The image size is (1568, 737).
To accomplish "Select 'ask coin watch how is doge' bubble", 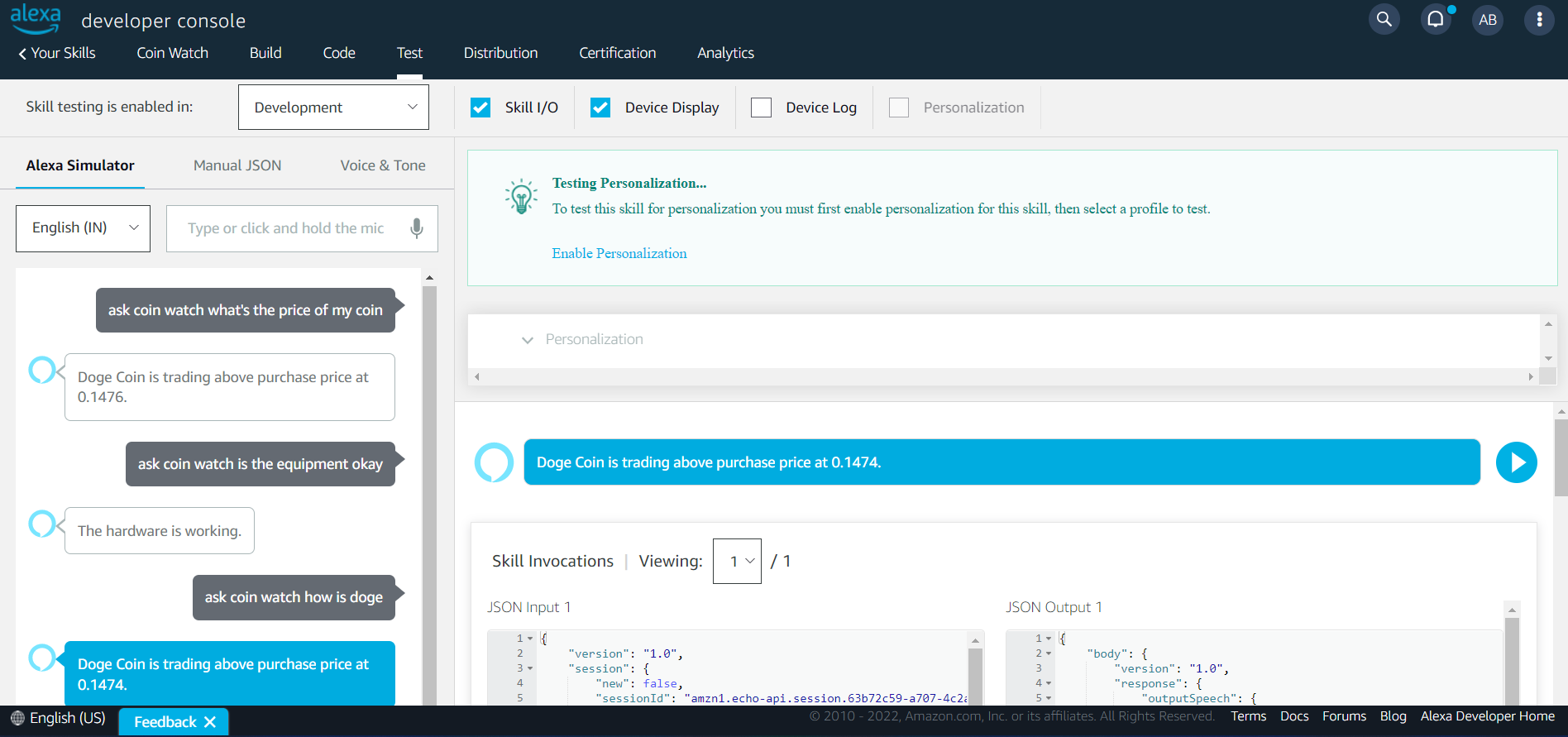I will [x=294, y=597].
